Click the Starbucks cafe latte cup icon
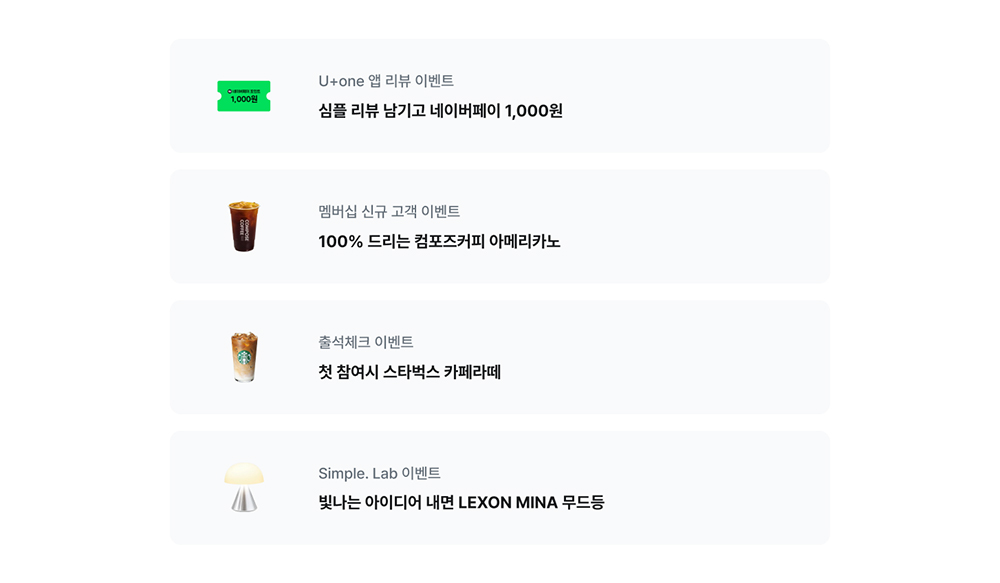This screenshot has height=583, width=1000. (244, 357)
